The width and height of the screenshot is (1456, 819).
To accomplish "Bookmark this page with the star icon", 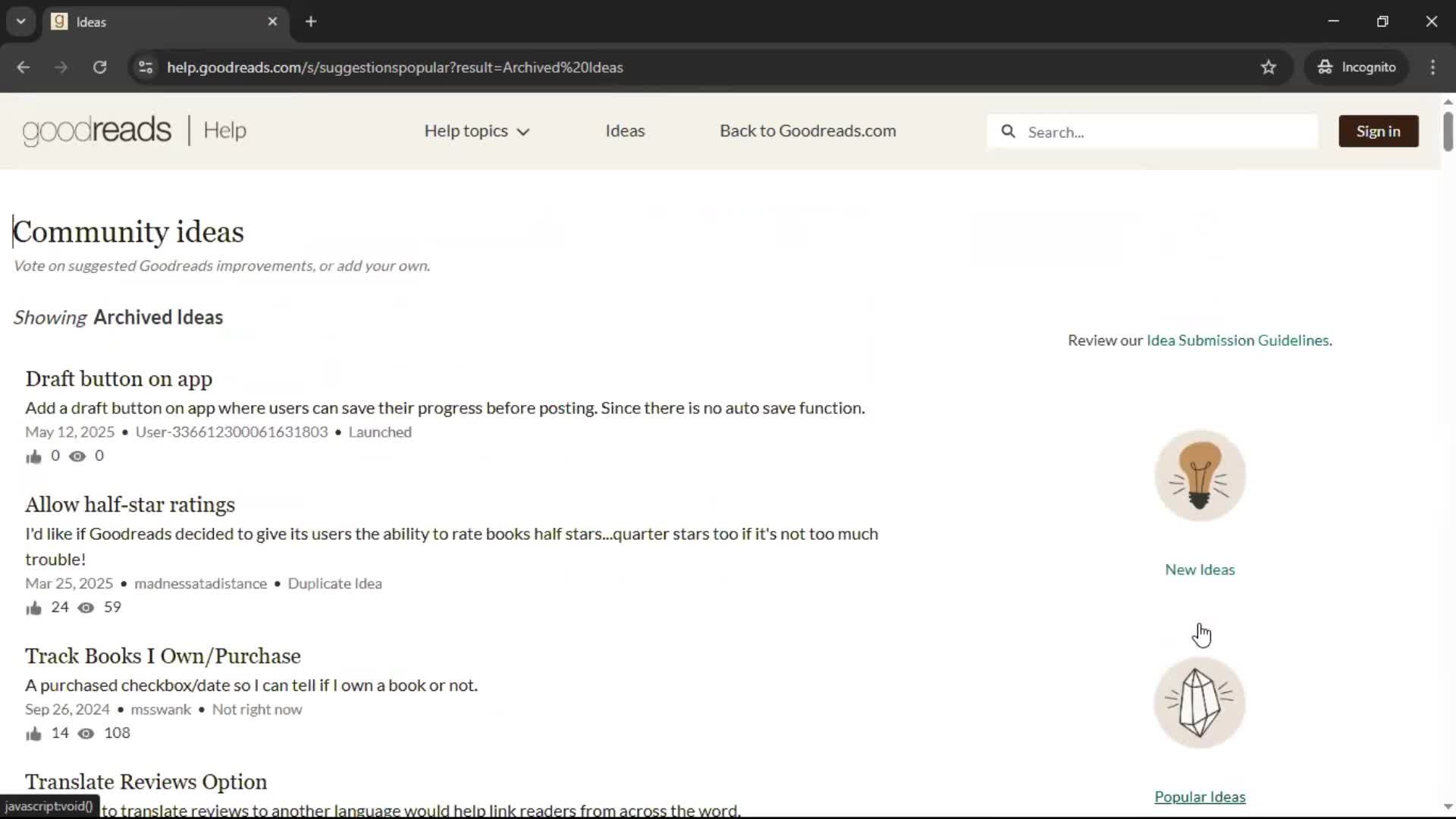I will [x=1269, y=67].
